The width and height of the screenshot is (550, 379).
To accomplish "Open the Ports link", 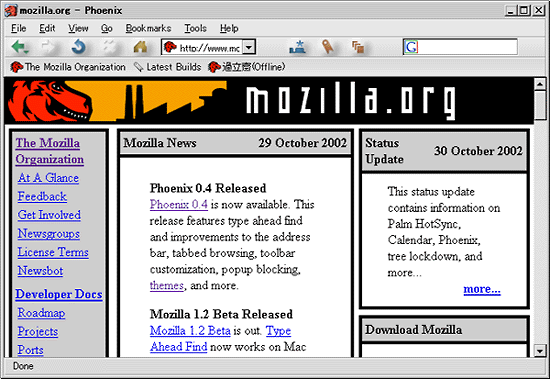I will coord(31,350).
